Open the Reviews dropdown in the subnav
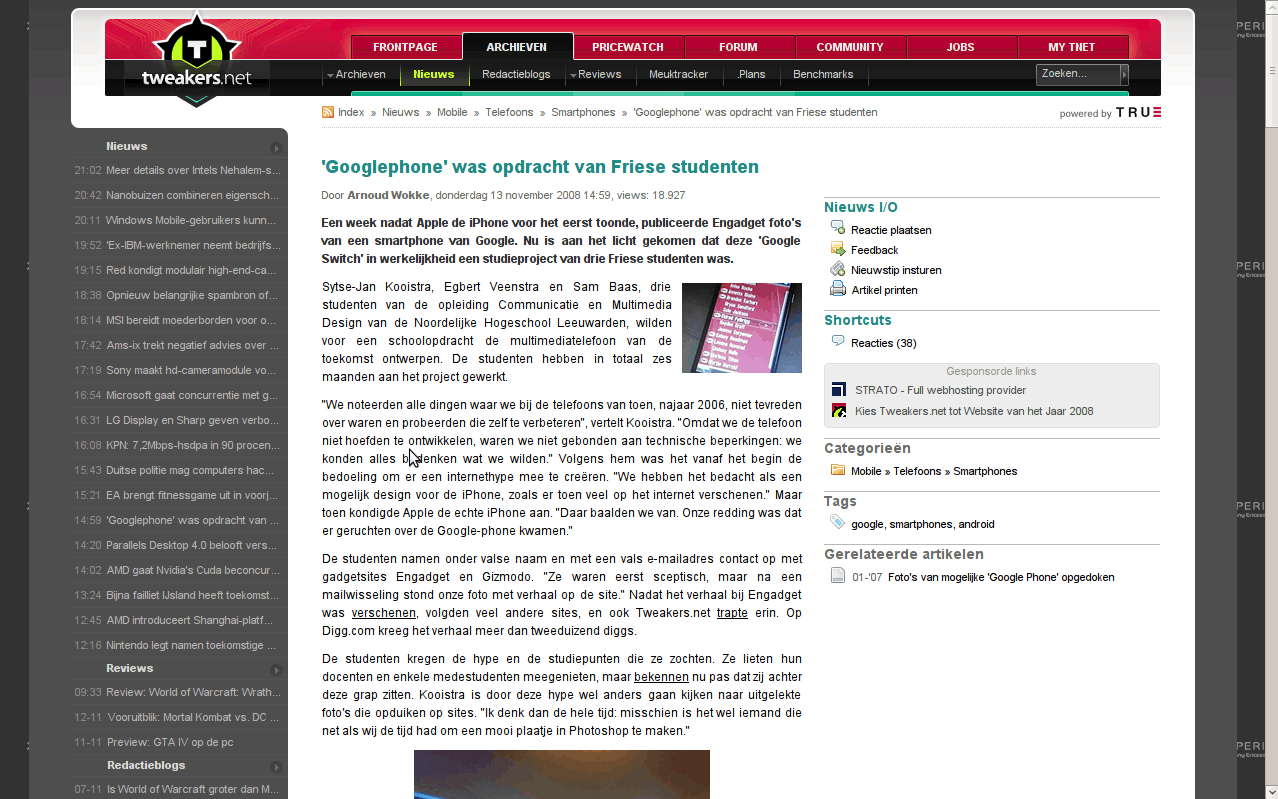The image size is (1278, 799). (600, 74)
